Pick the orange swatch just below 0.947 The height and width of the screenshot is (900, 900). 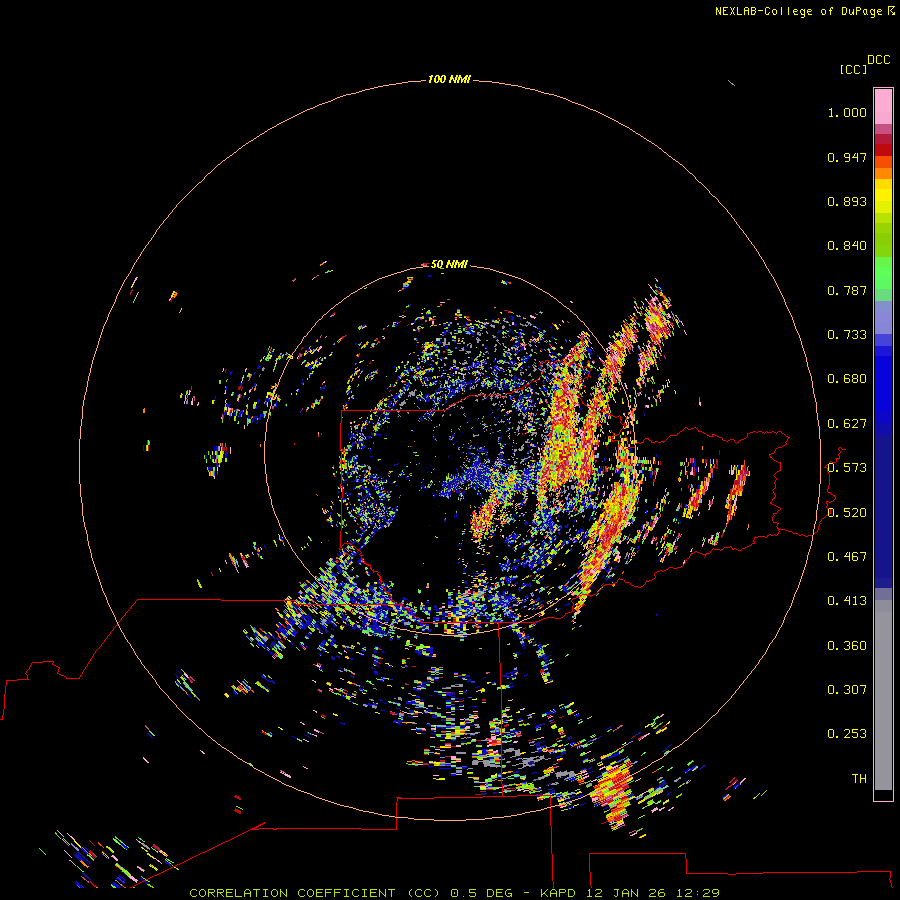(x=883, y=162)
